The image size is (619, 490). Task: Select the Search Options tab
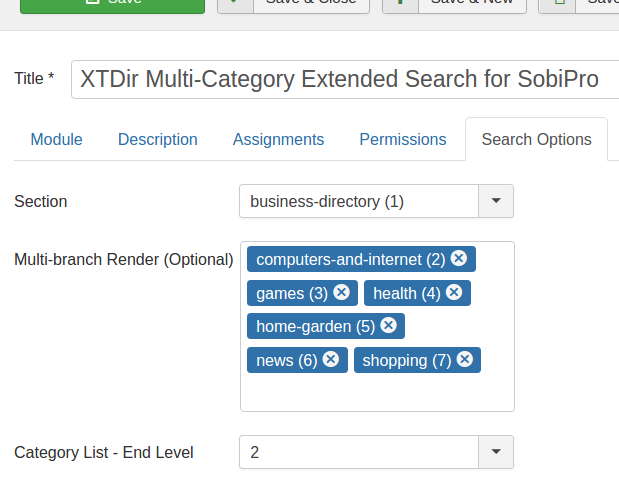(536, 139)
